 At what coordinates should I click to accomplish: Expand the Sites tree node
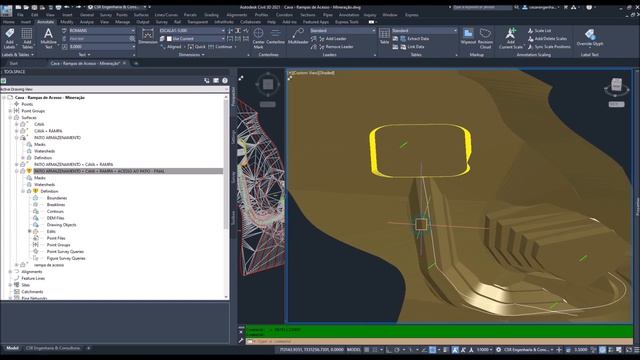pos(10,285)
